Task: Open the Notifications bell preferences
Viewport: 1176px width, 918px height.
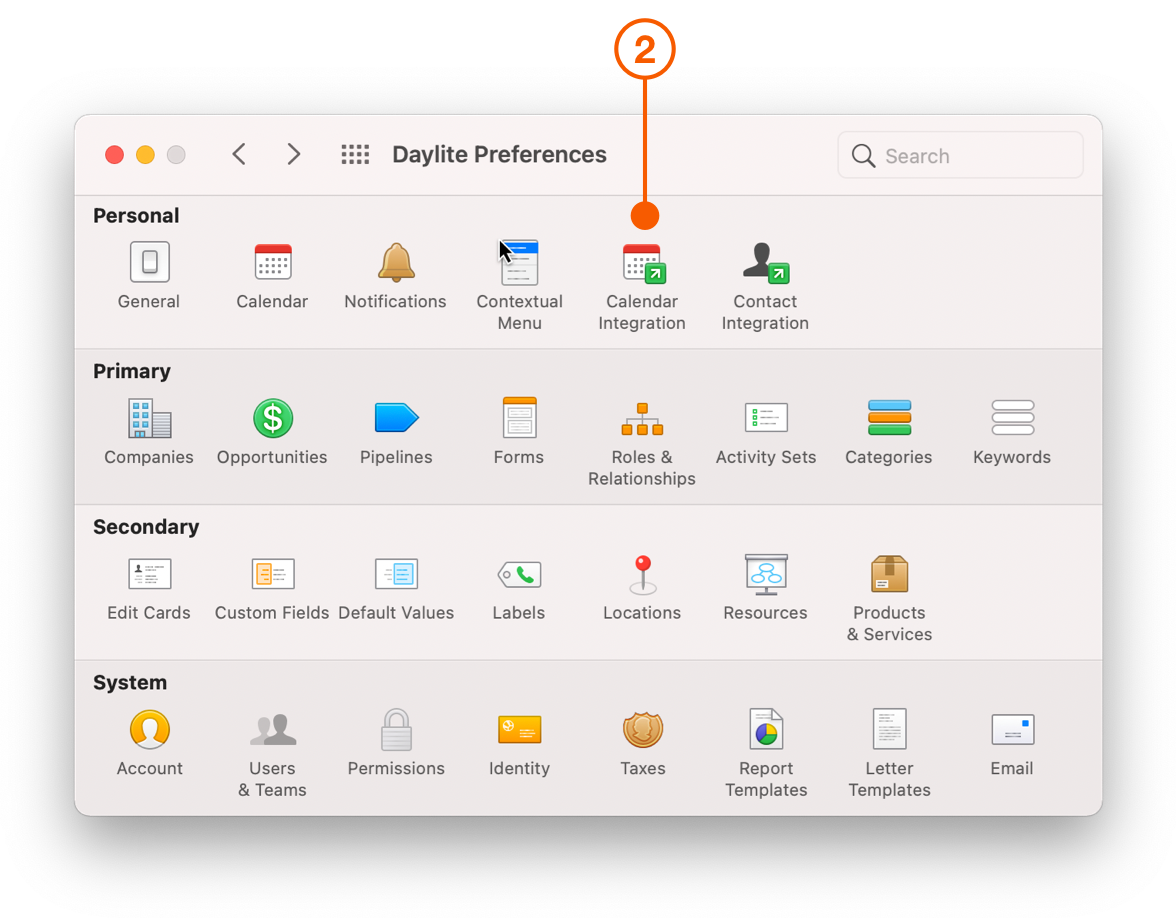Action: coord(396,264)
